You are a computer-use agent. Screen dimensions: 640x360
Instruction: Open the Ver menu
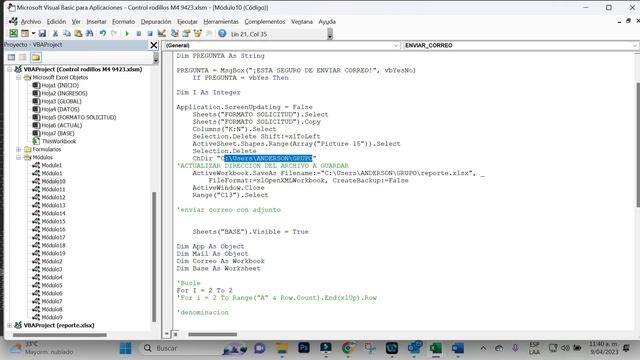coord(76,22)
